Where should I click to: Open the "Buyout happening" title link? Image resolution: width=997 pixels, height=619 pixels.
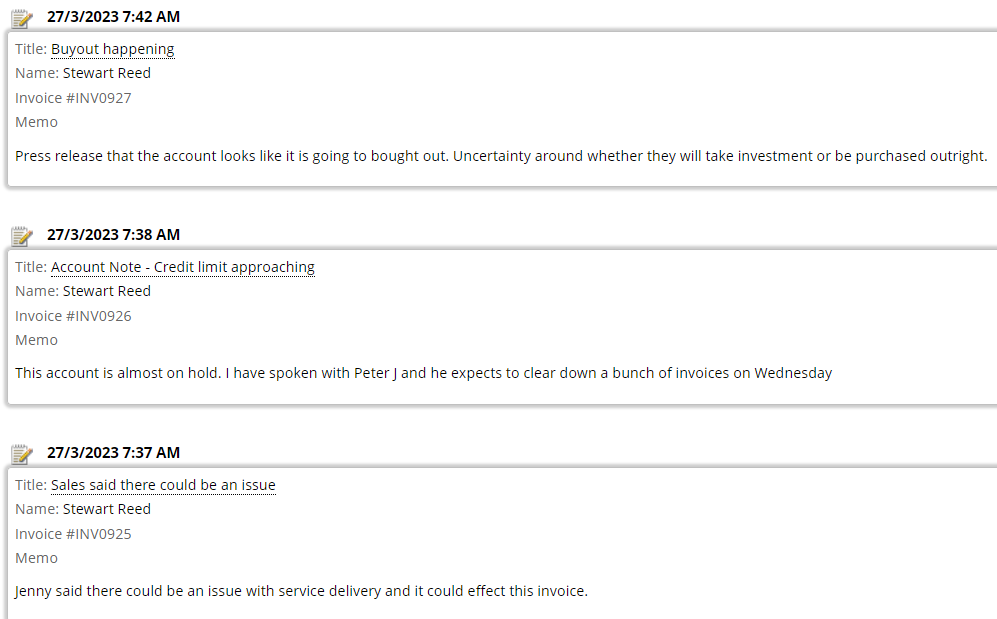[112, 49]
